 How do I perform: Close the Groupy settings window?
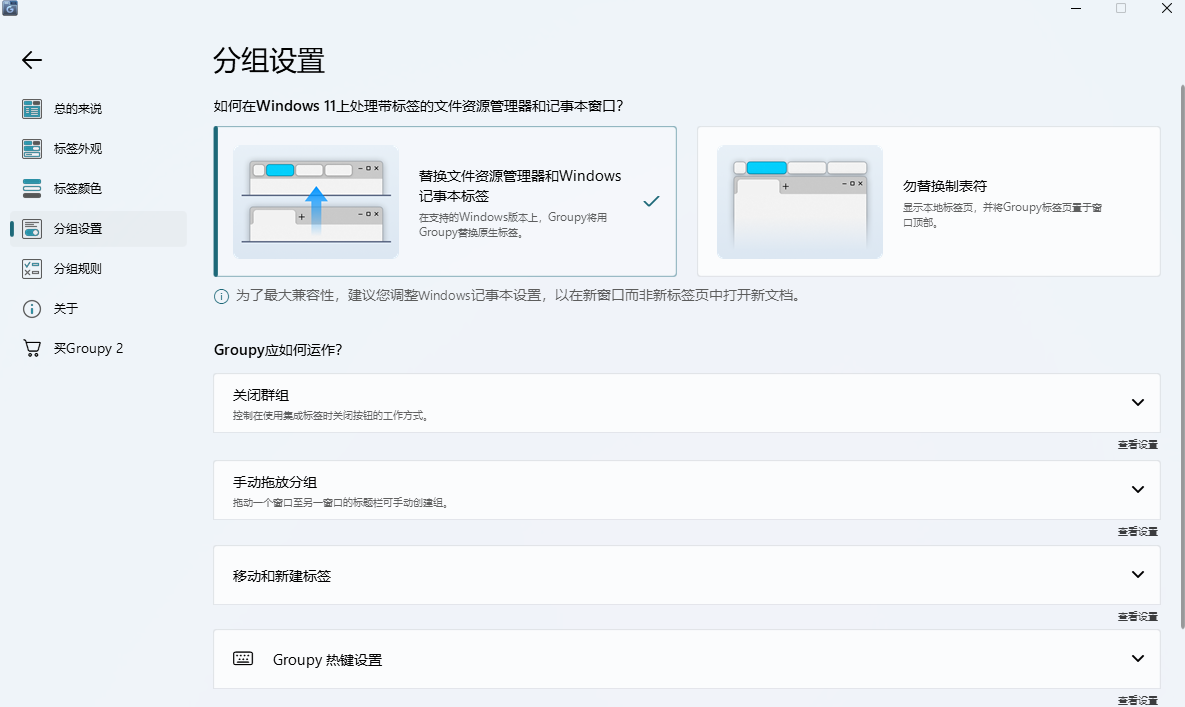pos(1166,8)
